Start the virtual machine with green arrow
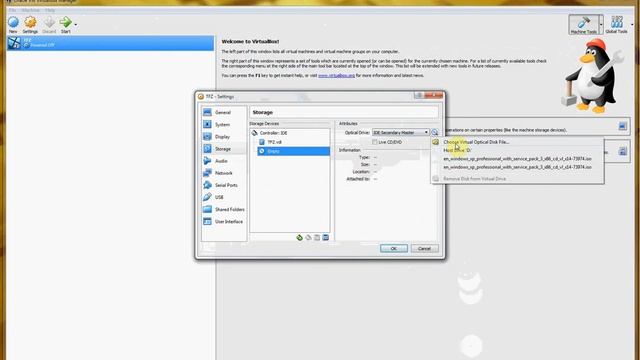 click(x=65, y=24)
